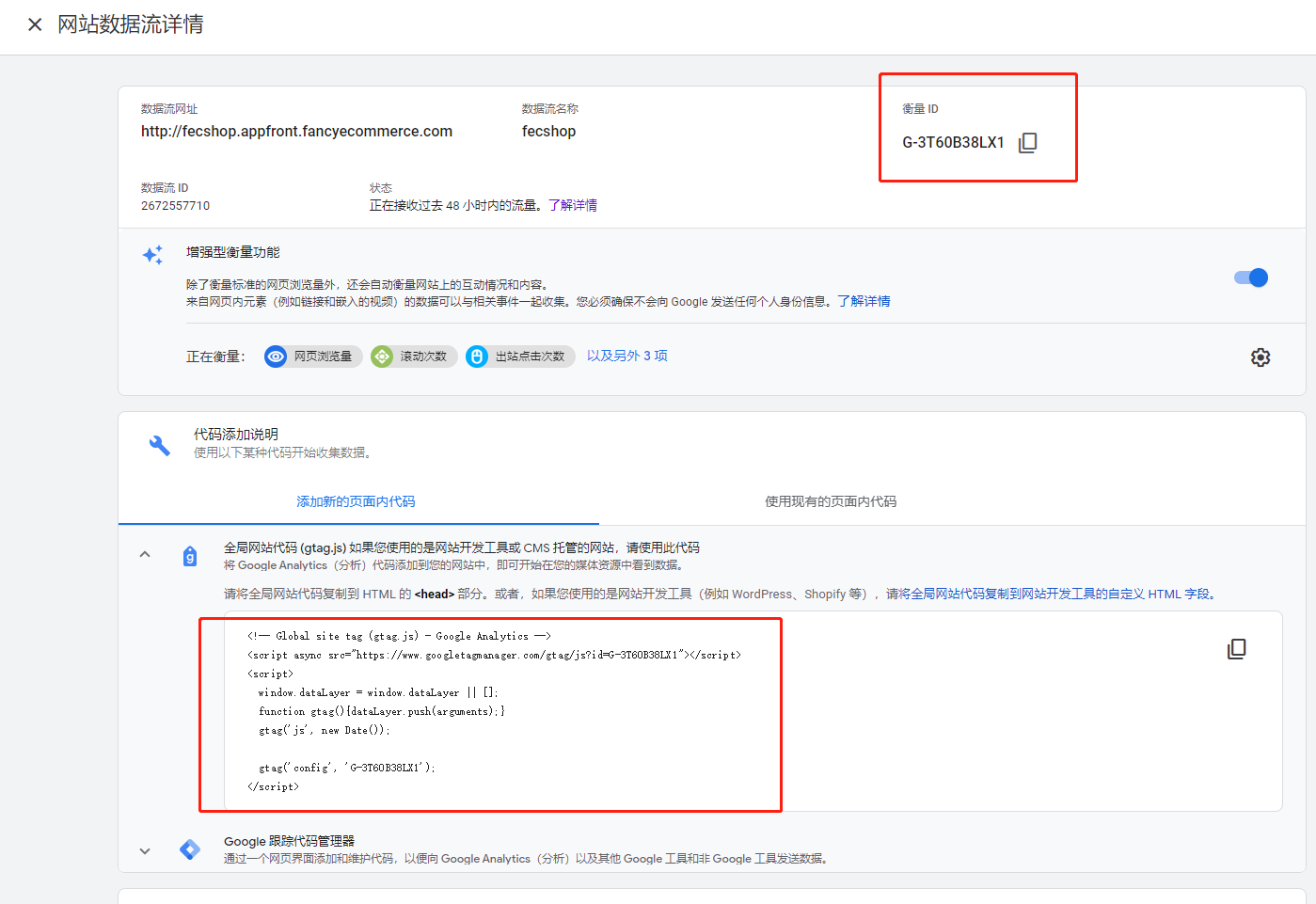Click the wrench tagging instructions icon

160,445
